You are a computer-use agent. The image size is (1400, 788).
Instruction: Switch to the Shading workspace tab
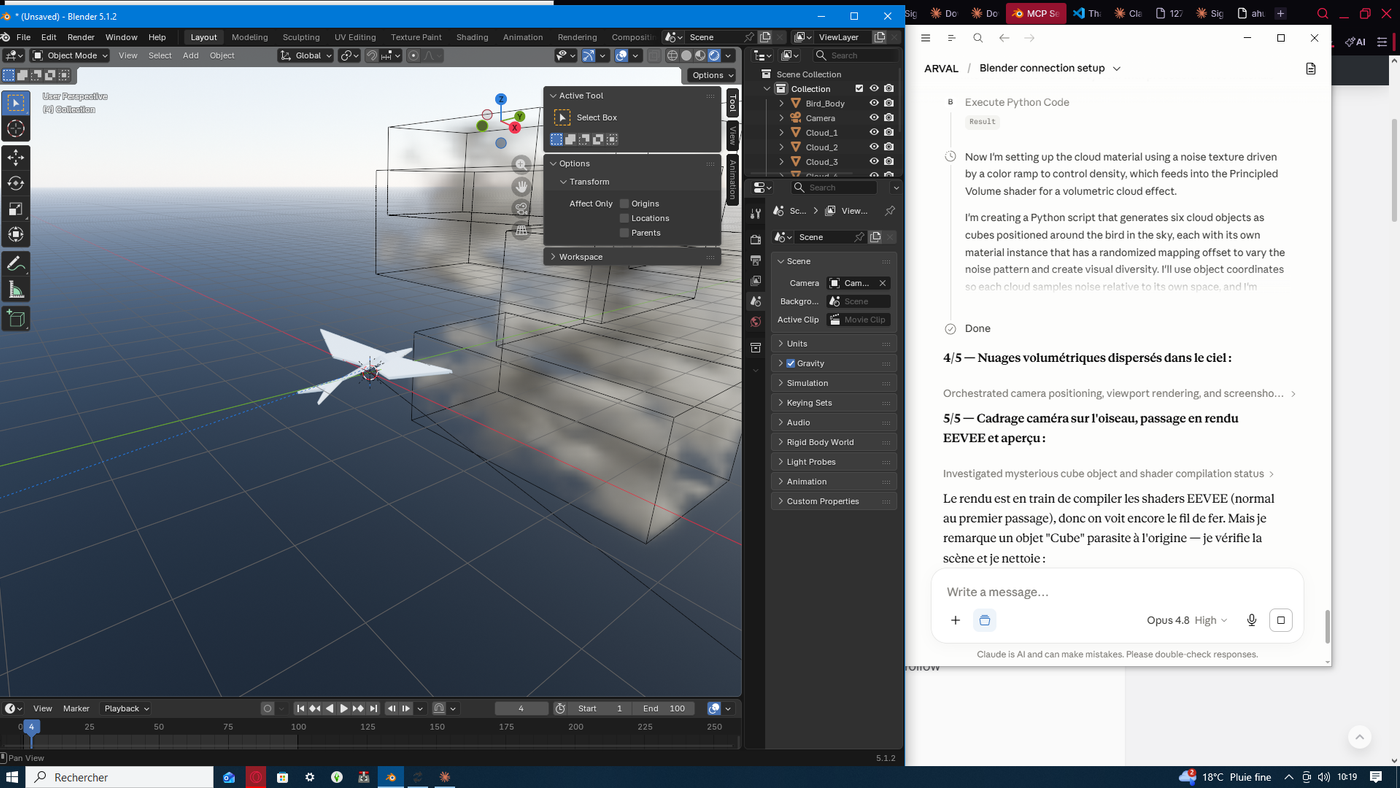[x=472, y=37]
